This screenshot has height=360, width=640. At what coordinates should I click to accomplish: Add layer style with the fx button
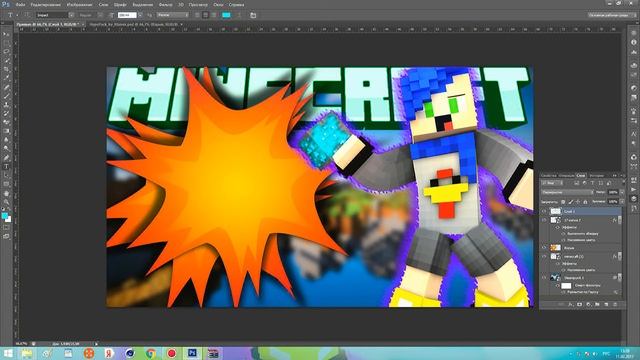pyautogui.click(x=570, y=304)
